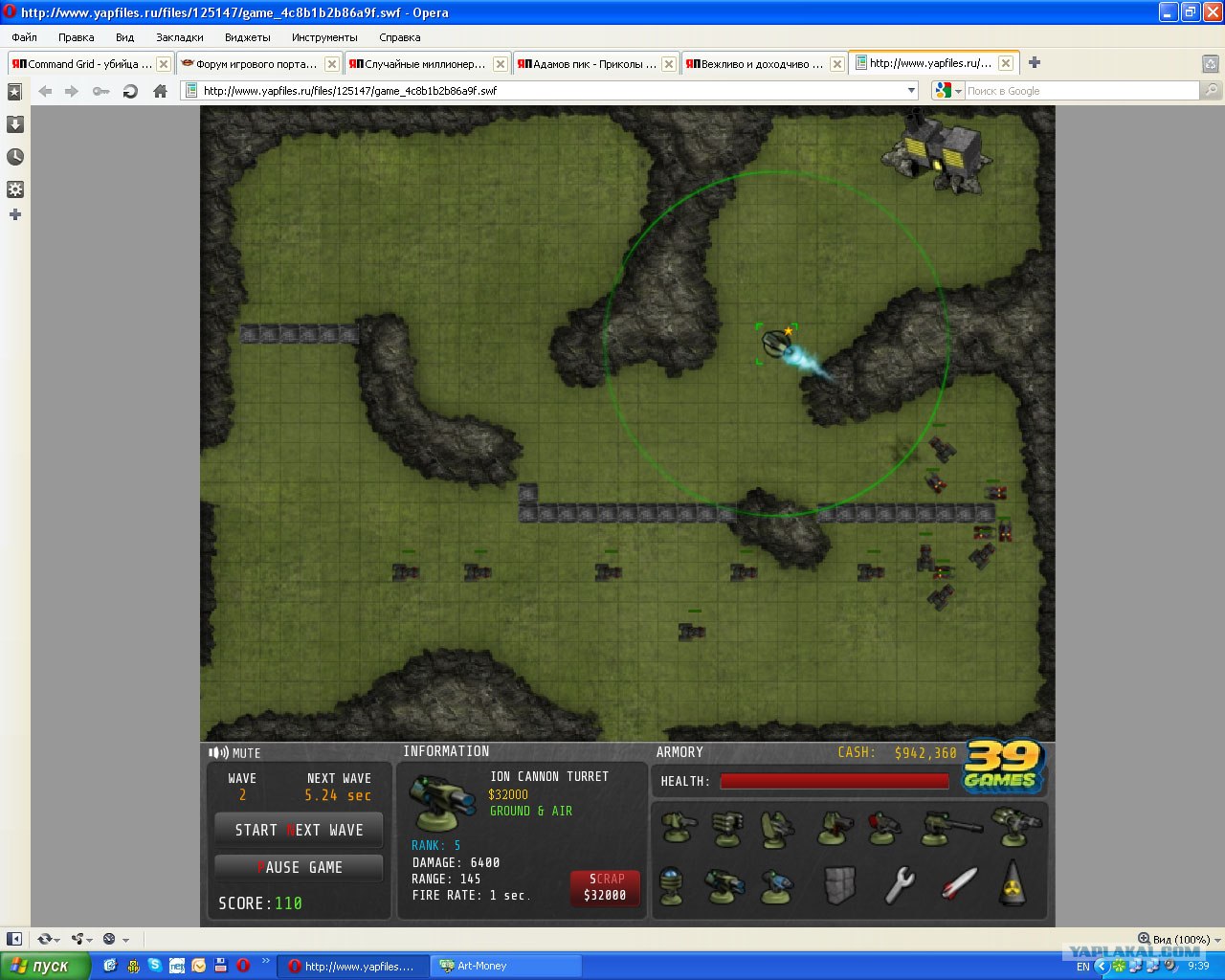
Task: Open the Закладки menu
Action: (180, 37)
